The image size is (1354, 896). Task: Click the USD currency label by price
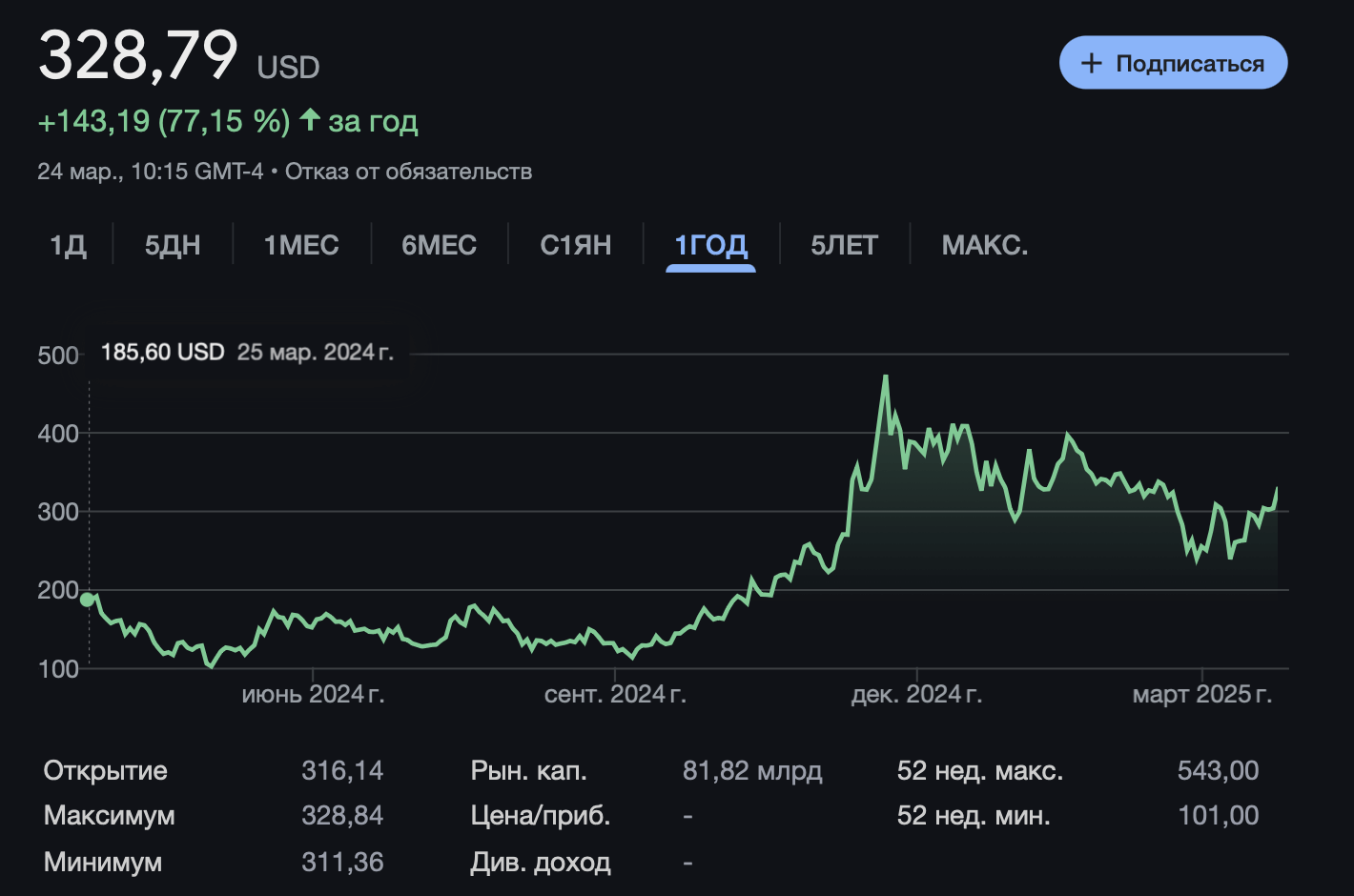click(288, 67)
